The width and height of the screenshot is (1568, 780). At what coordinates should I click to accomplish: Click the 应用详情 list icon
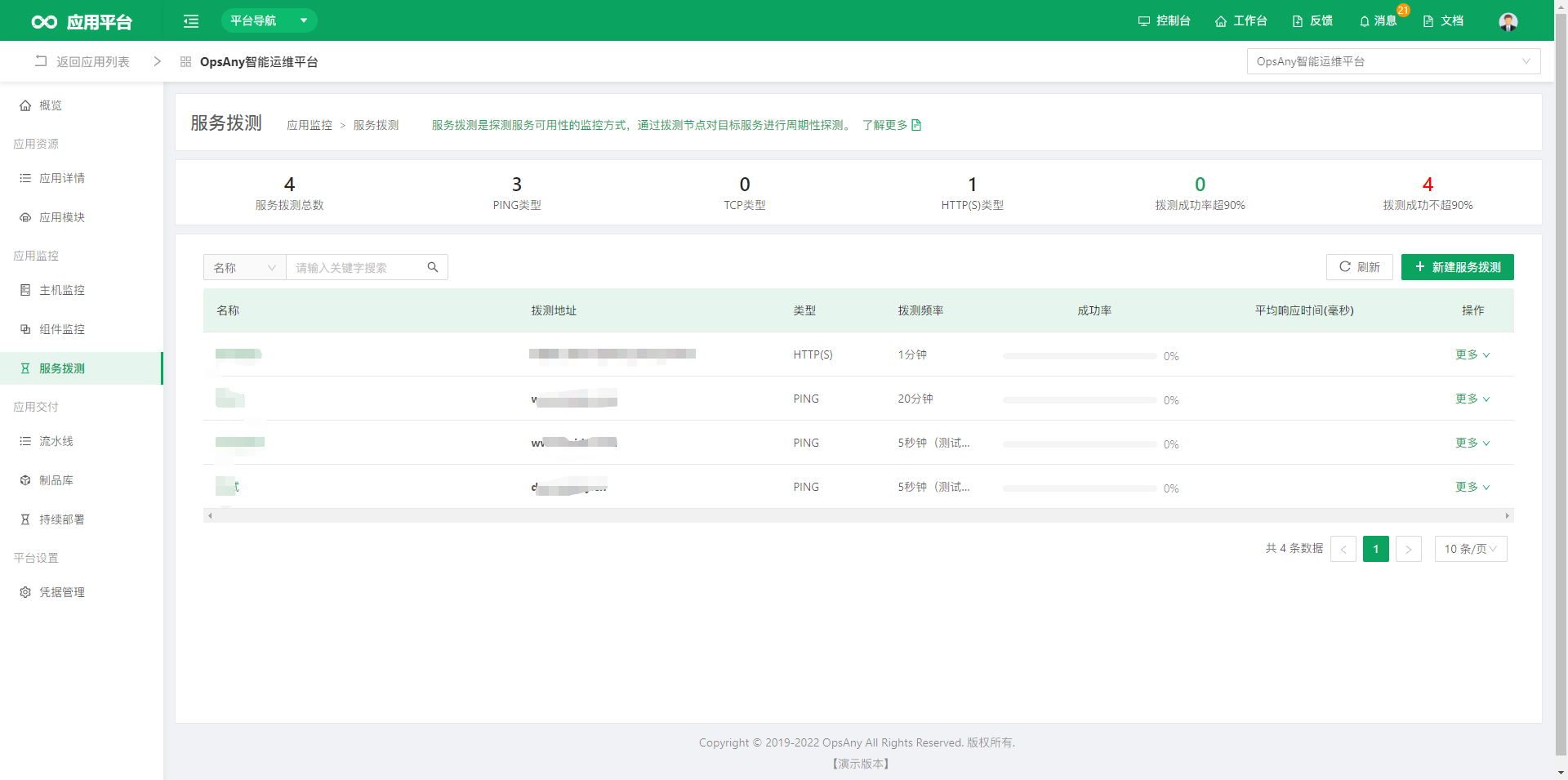point(25,178)
